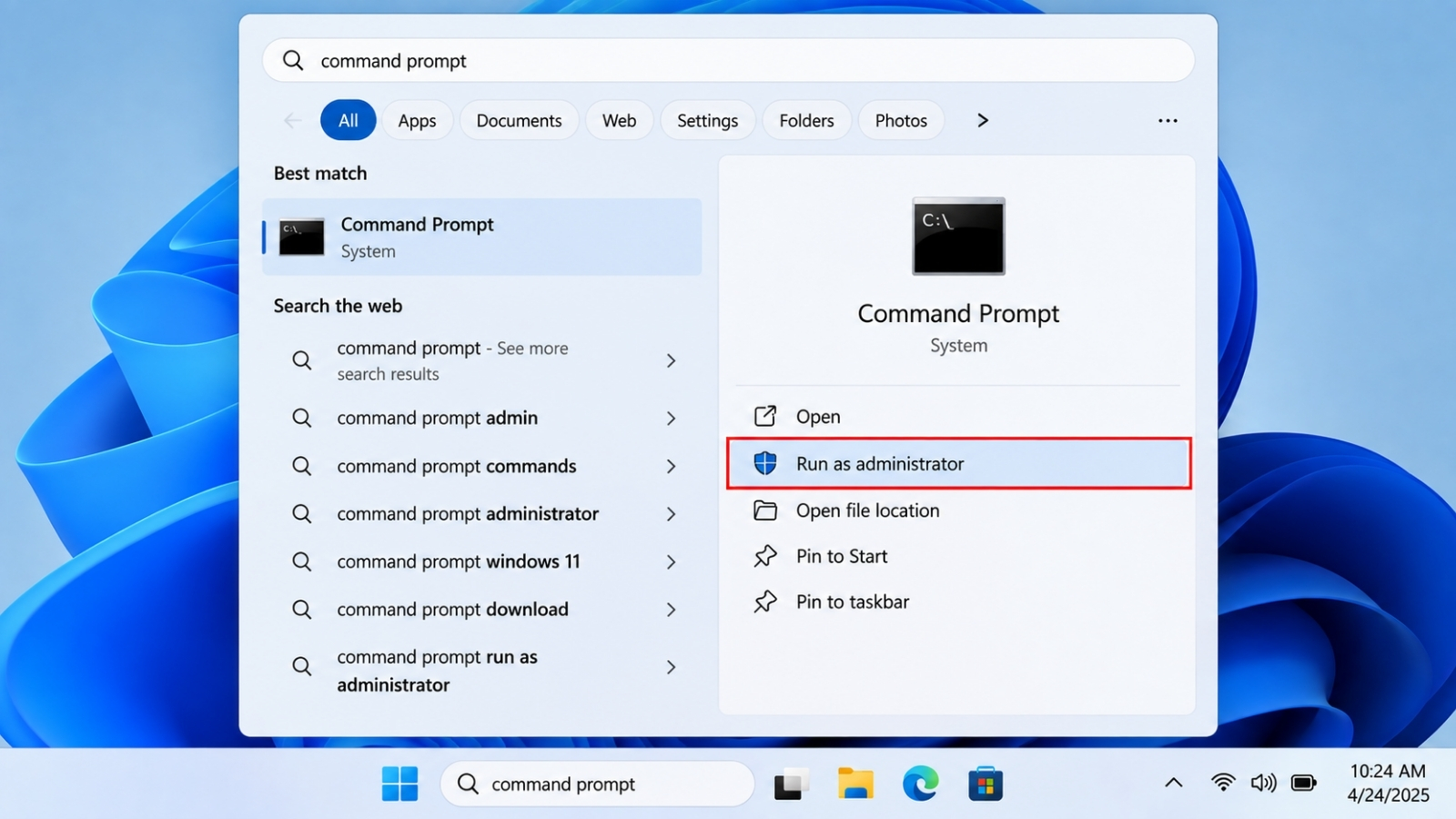Image resolution: width=1456 pixels, height=819 pixels.
Task: Click Open for Command Prompt
Action: (958, 416)
